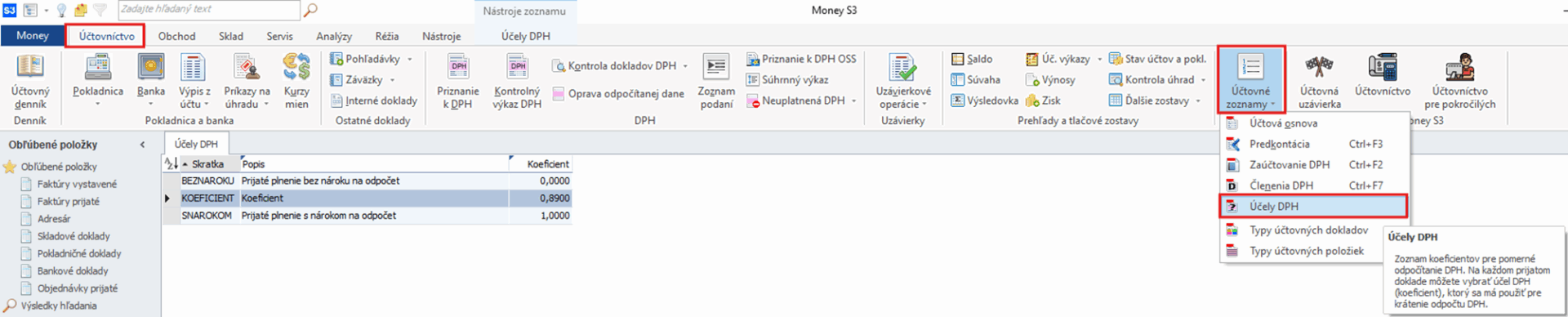Expand Kontrola dokladov DPH dropdown arrow
This screenshot has width=1568, height=317.
[x=685, y=66]
